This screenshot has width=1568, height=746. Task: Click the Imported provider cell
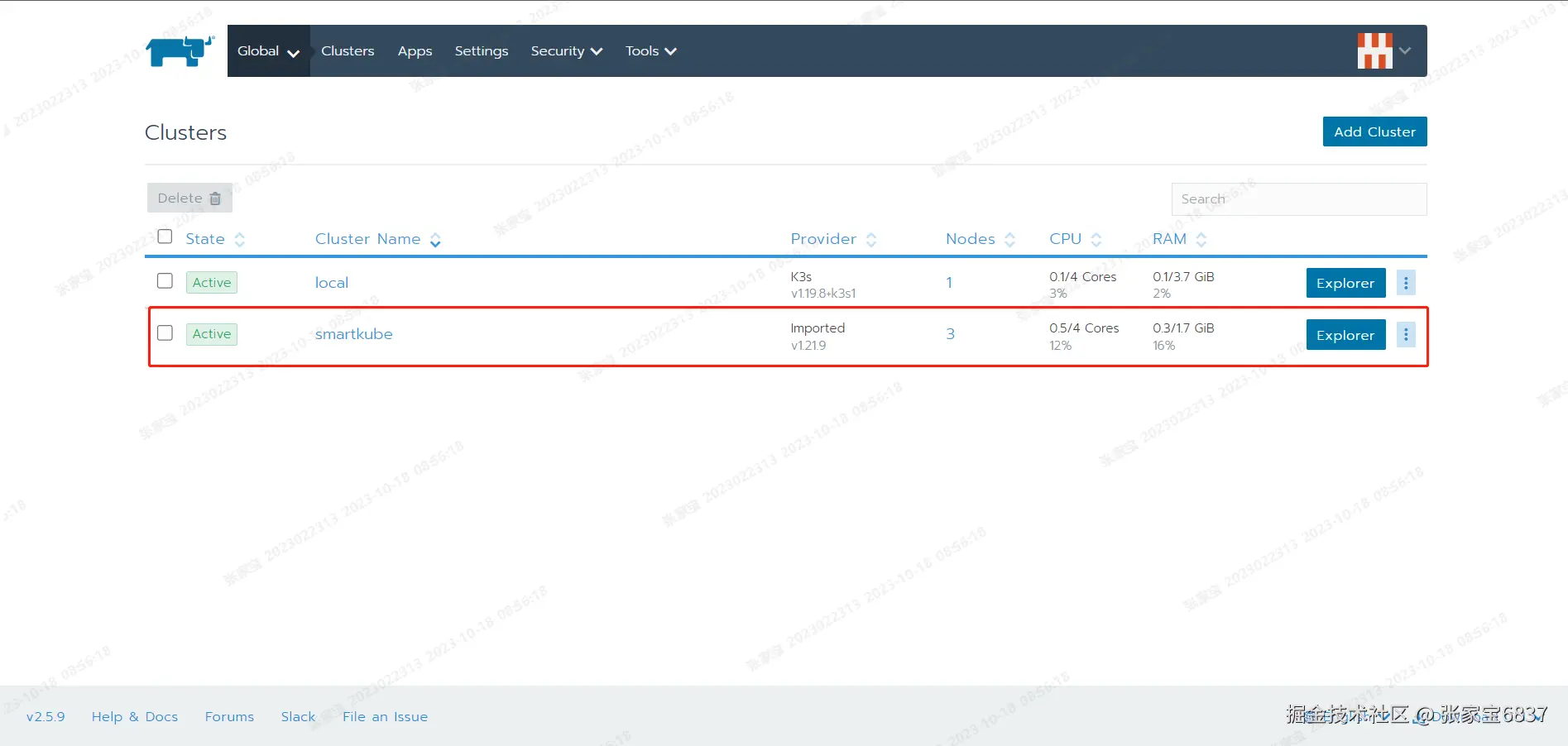click(818, 328)
